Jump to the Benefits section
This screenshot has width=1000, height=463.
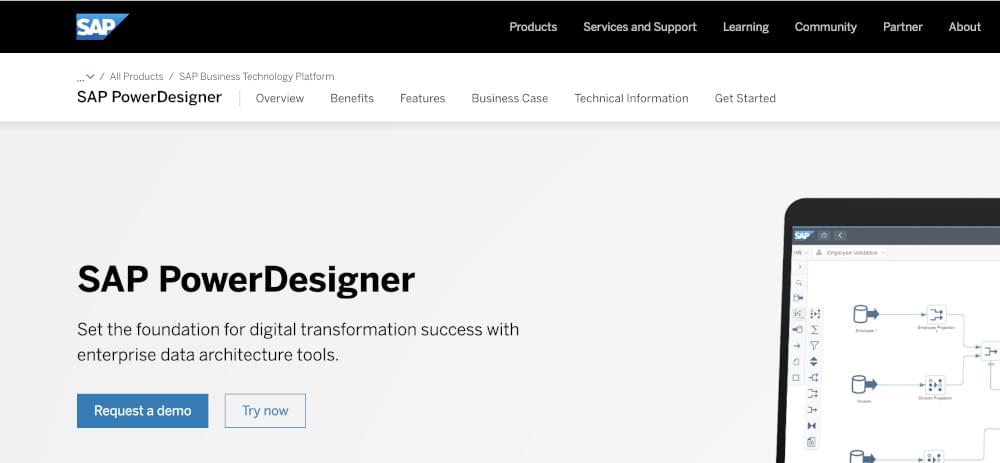[352, 98]
